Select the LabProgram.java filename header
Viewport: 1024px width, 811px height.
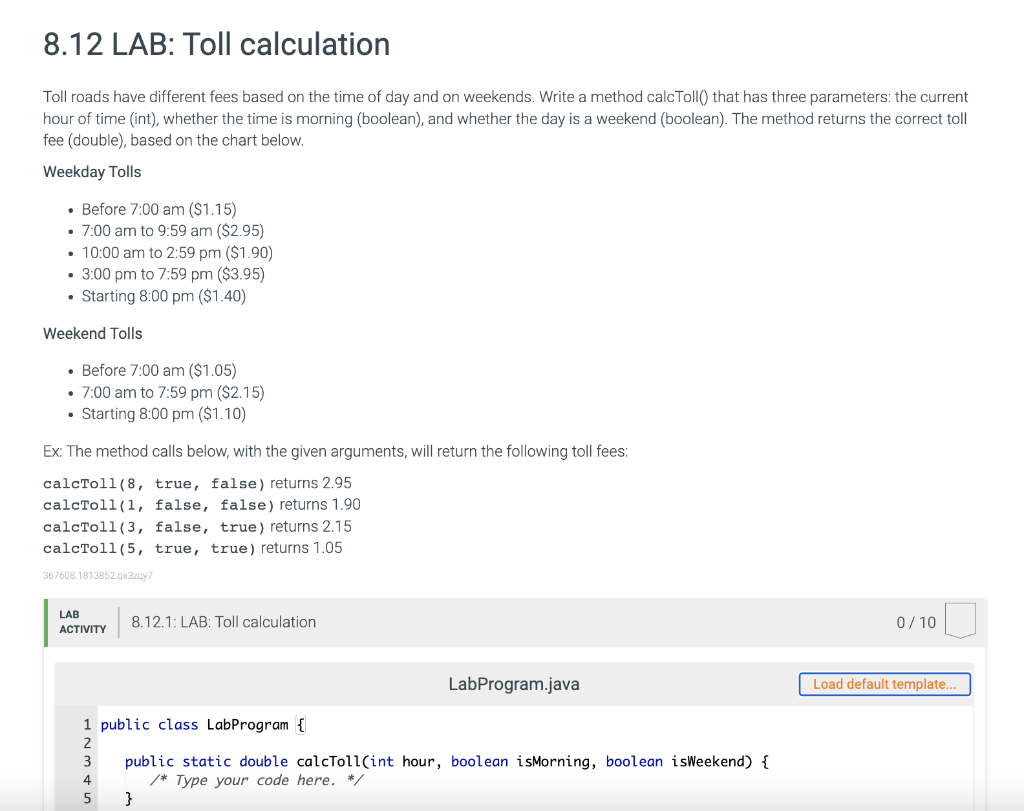pos(513,684)
